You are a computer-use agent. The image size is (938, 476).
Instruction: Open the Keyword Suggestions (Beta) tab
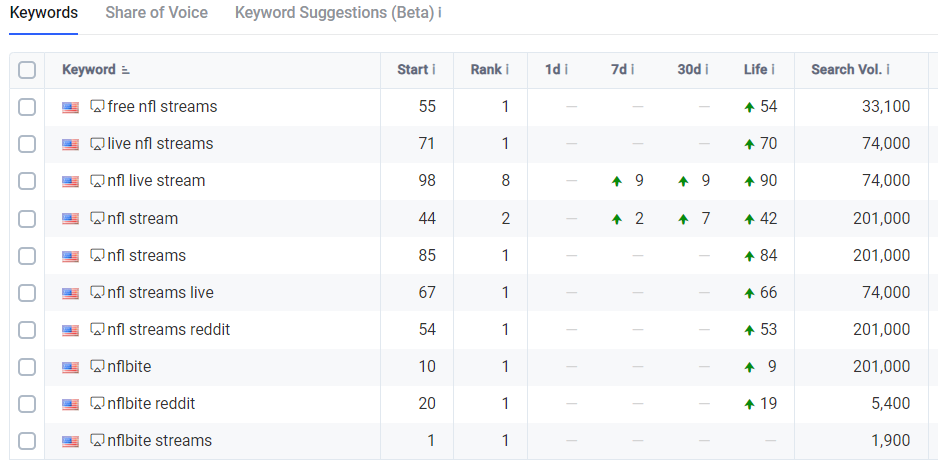(334, 13)
